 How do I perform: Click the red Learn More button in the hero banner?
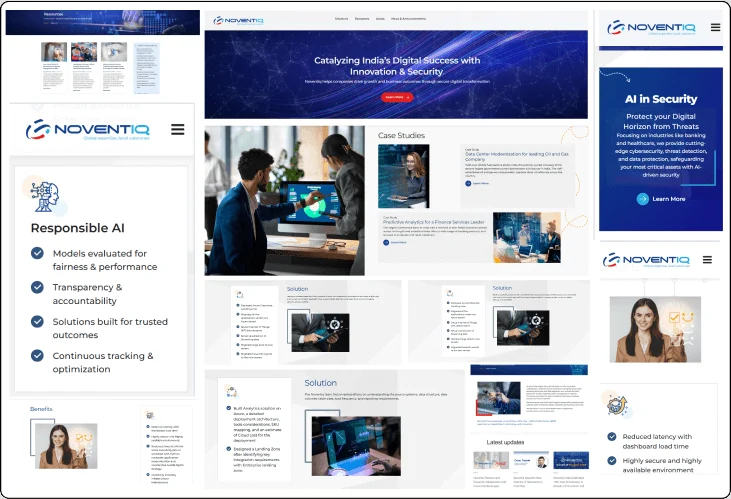pyautogui.click(x=397, y=97)
